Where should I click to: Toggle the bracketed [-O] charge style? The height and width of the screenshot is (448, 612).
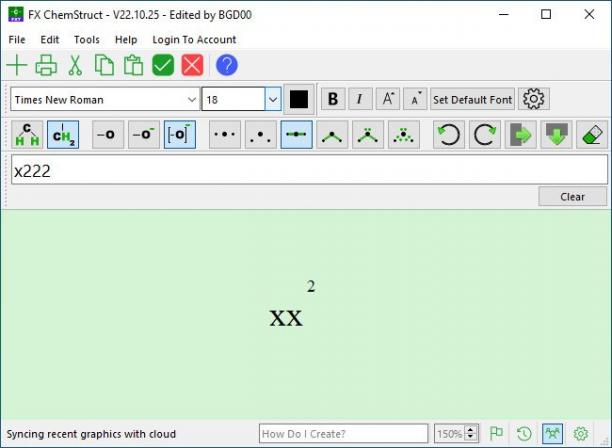coord(180,135)
